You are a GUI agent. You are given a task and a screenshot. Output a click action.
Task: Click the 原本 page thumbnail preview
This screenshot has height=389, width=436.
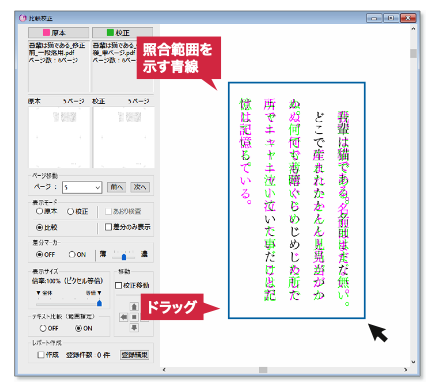pyautogui.click(x=59, y=137)
